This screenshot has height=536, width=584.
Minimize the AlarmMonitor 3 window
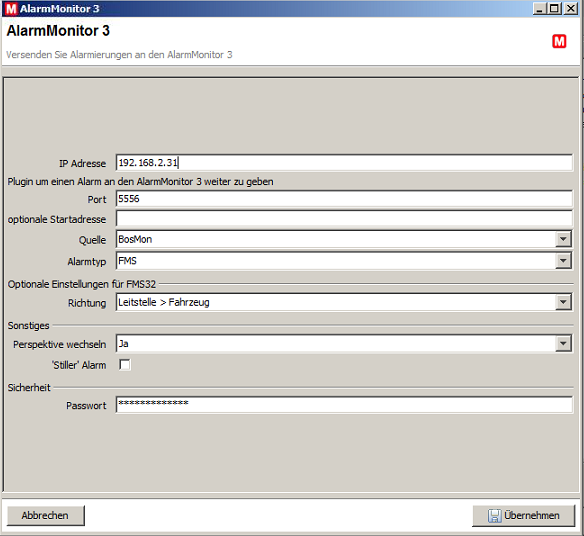539,9
